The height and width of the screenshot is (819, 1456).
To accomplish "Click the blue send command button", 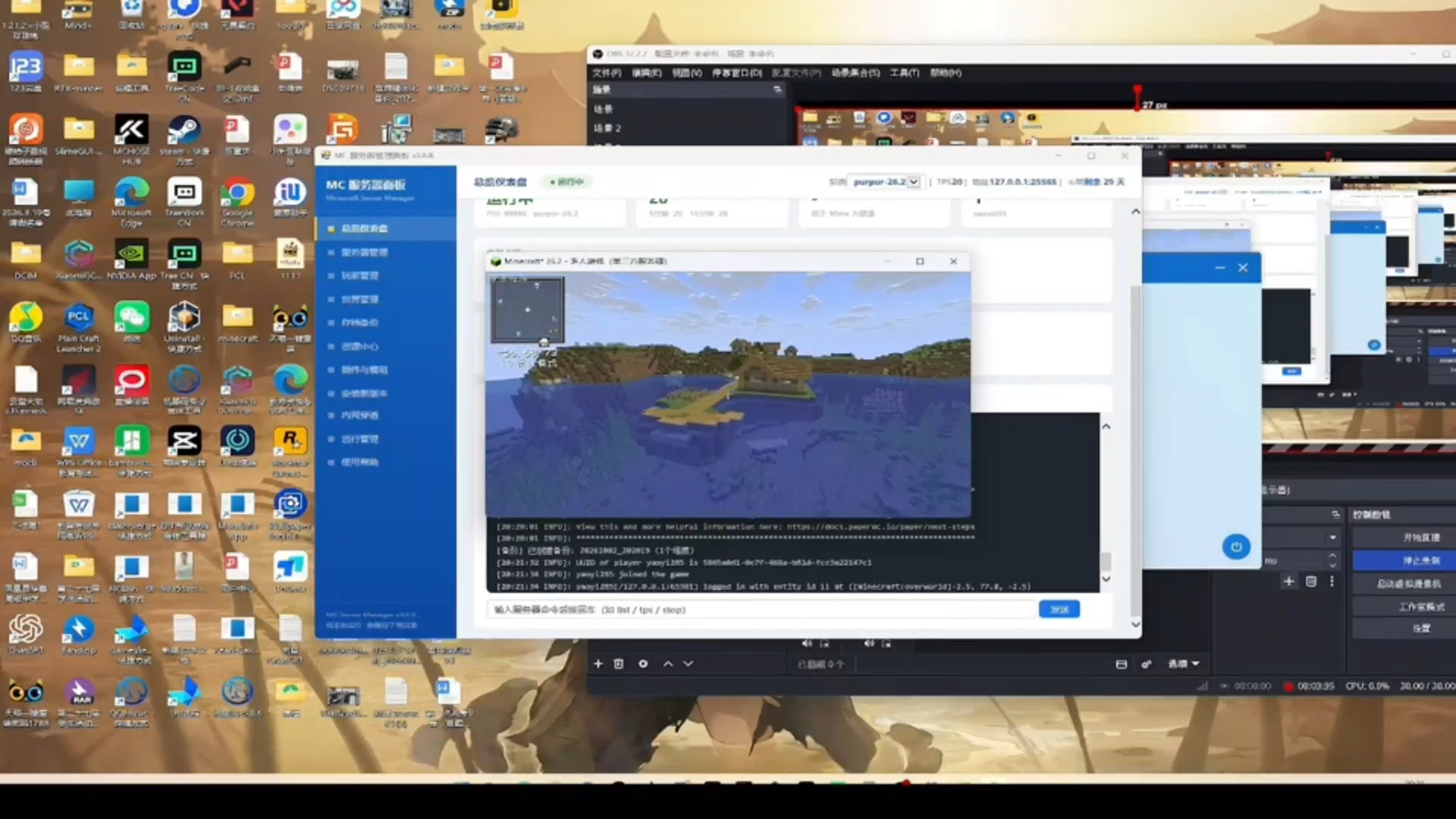I will point(1059,609).
